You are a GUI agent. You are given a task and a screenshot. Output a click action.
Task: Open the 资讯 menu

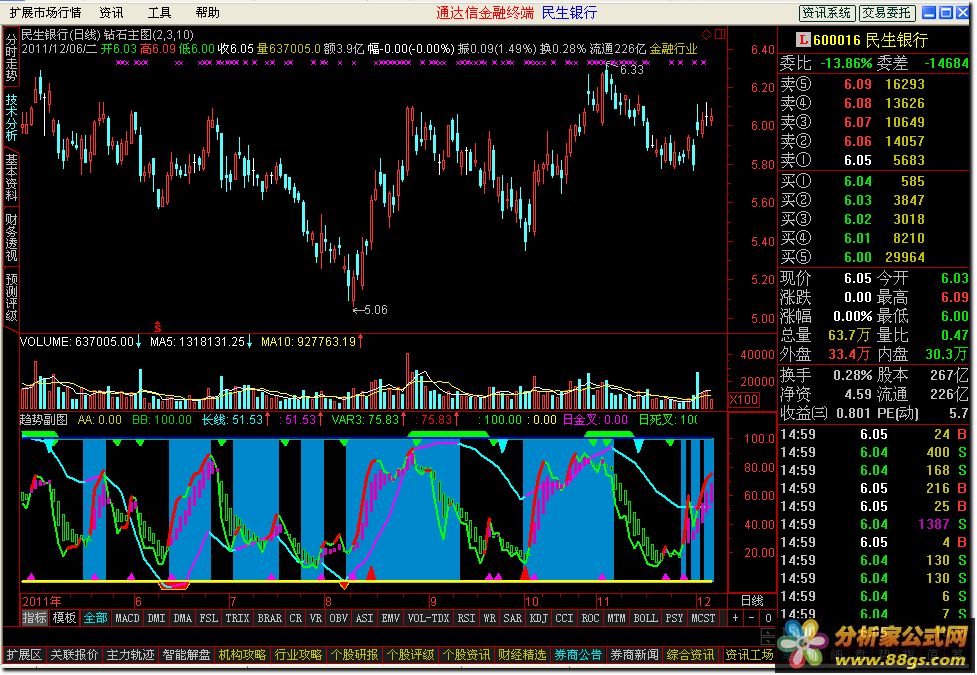(112, 12)
